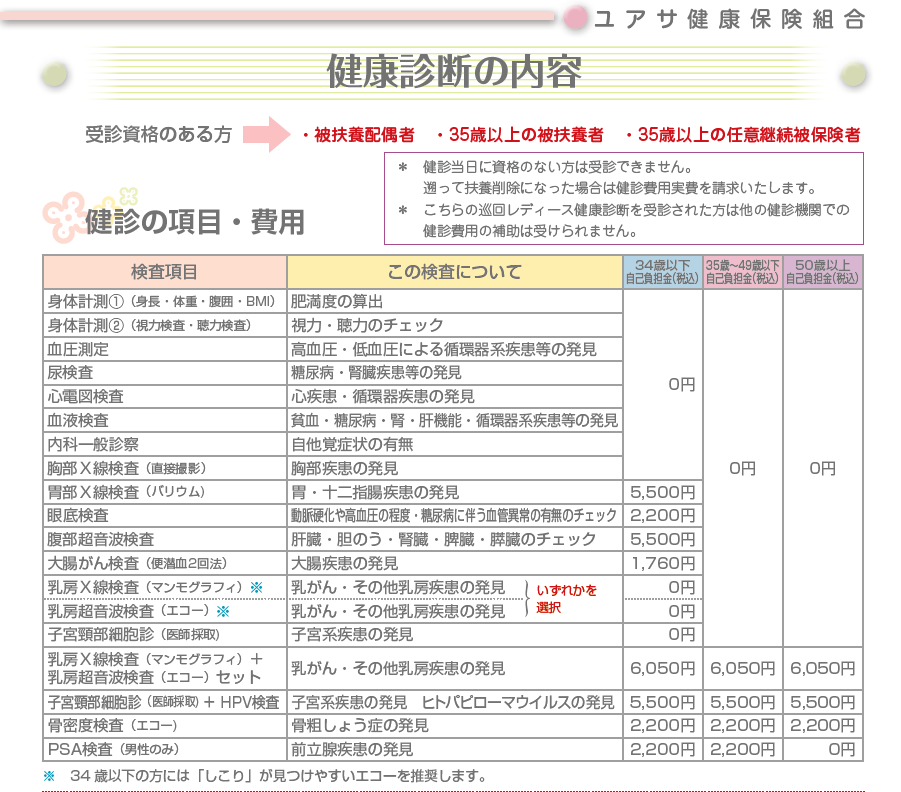Select the 骨密度検査 row label

tap(112, 725)
